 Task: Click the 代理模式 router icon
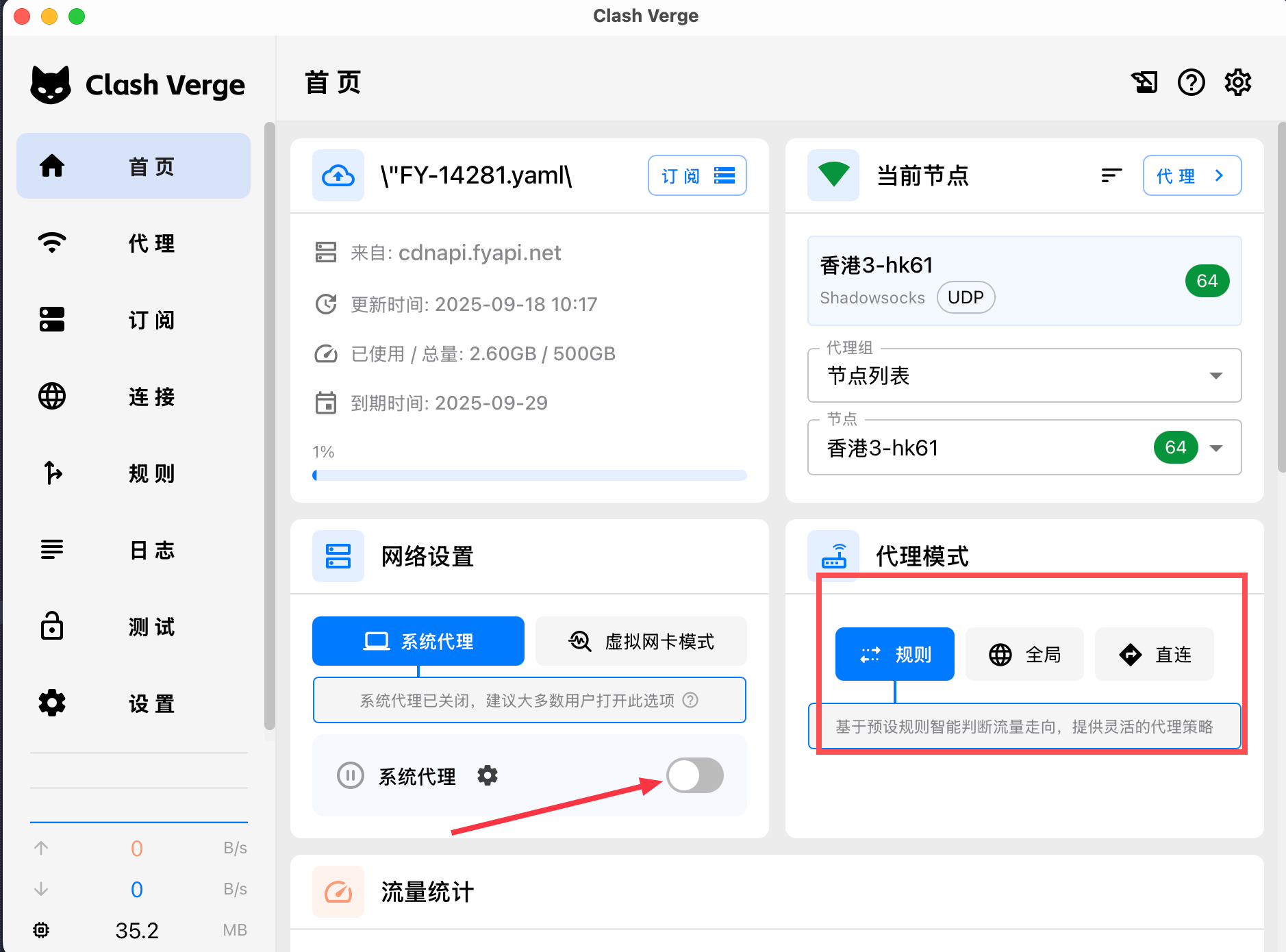[833, 556]
